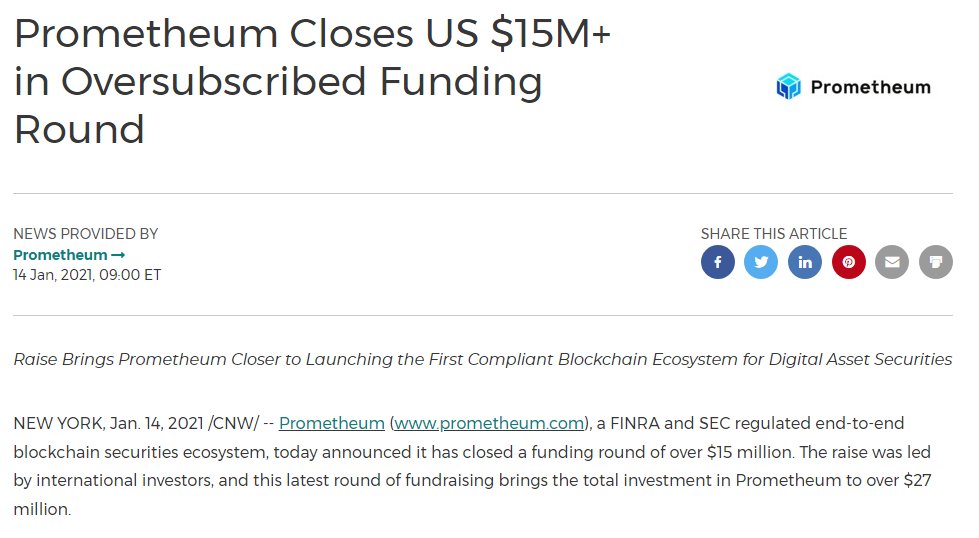Click the Prometheum wordmark next to the logo
Viewport: 979px width, 538px height.
(870, 87)
